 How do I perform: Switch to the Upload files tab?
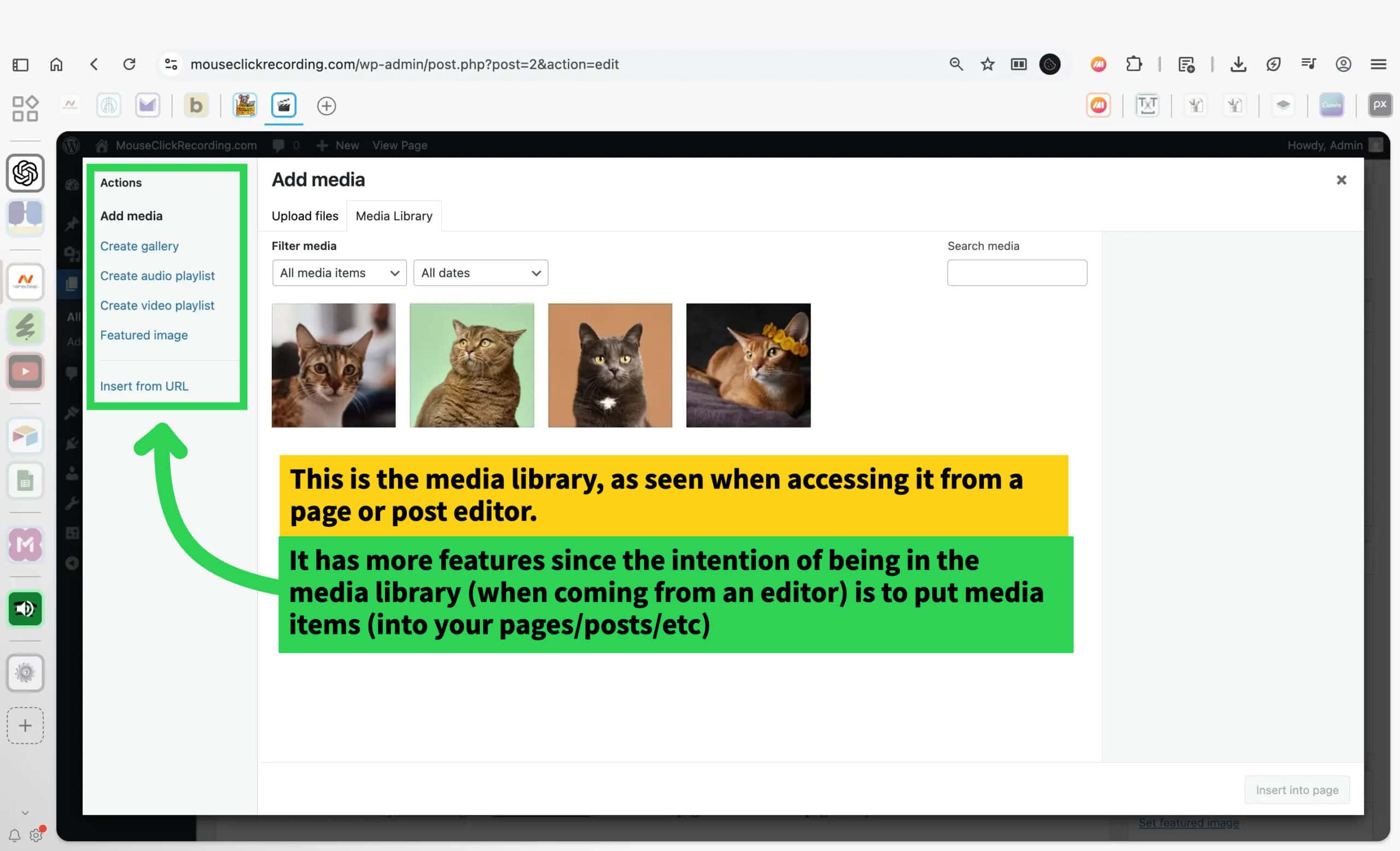[305, 216]
